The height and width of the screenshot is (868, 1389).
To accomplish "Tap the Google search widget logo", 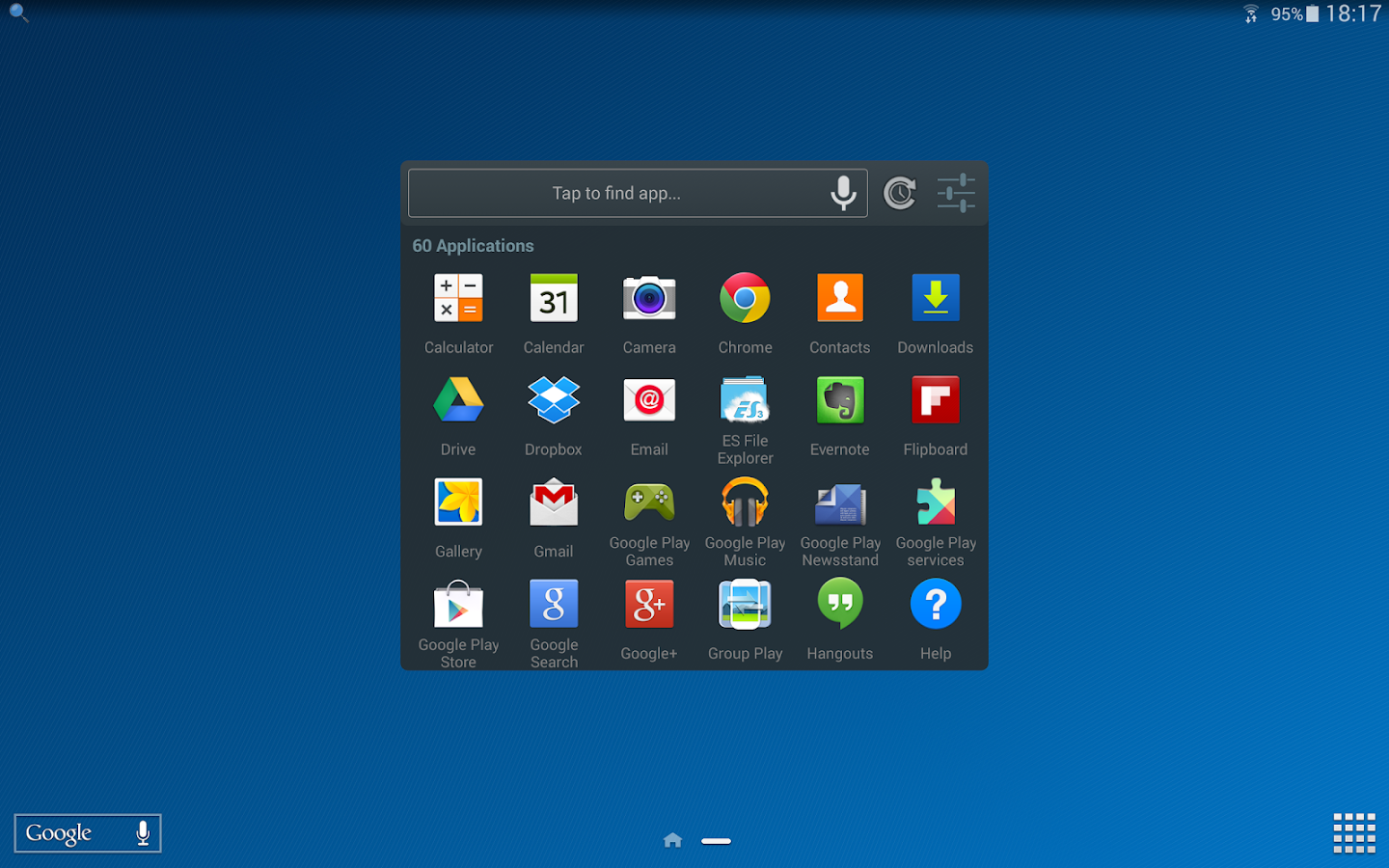I will (x=59, y=833).
